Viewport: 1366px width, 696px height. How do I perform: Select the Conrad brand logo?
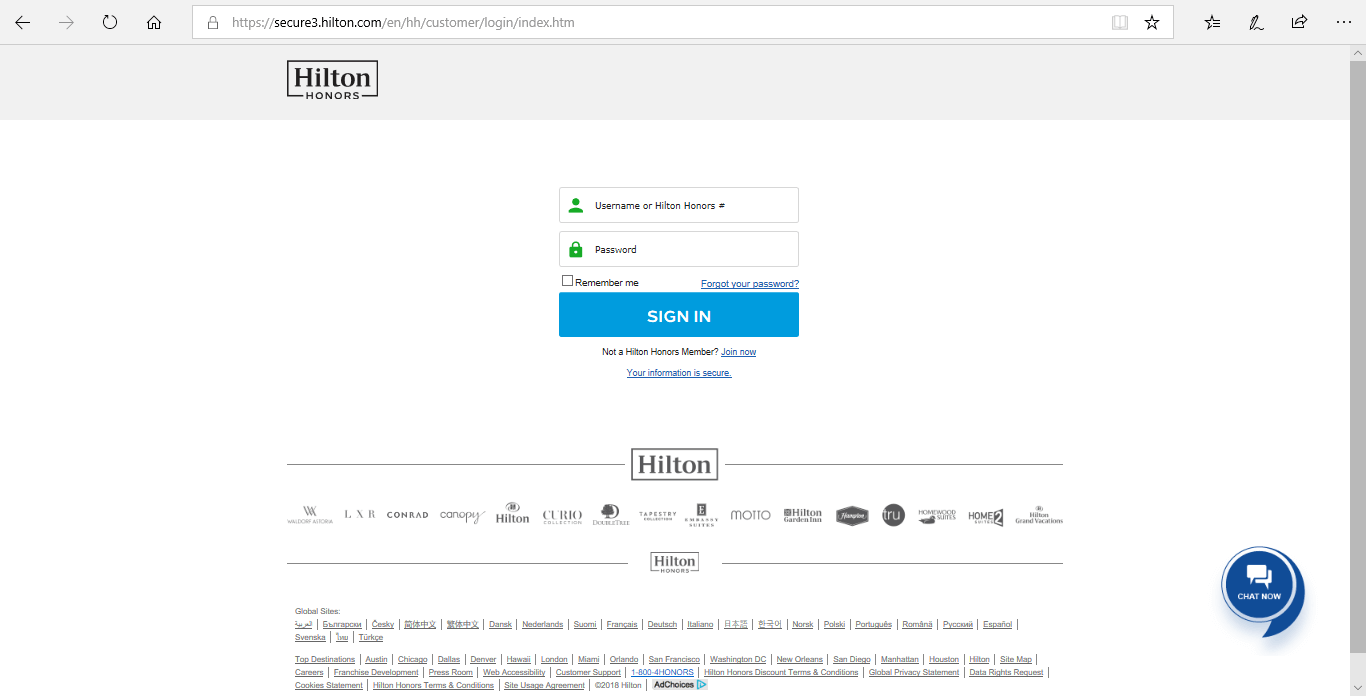[x=407, y=515]
